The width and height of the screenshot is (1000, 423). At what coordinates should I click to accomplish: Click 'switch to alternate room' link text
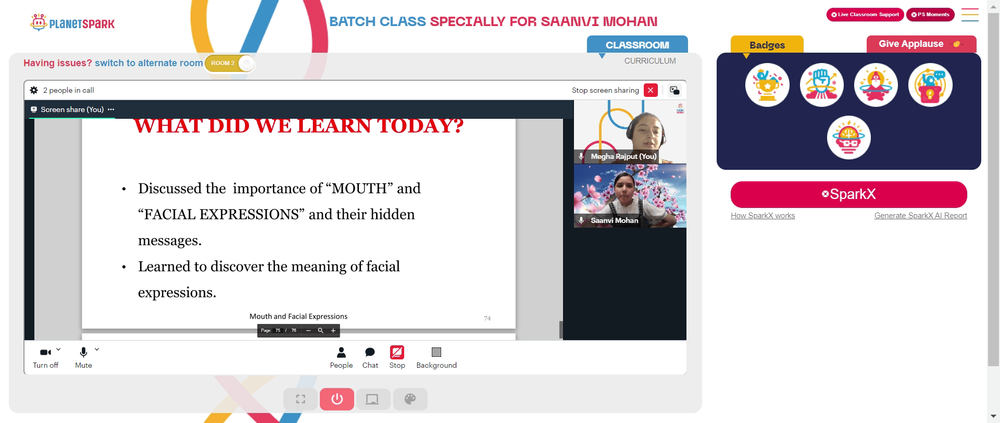point(149,63)
